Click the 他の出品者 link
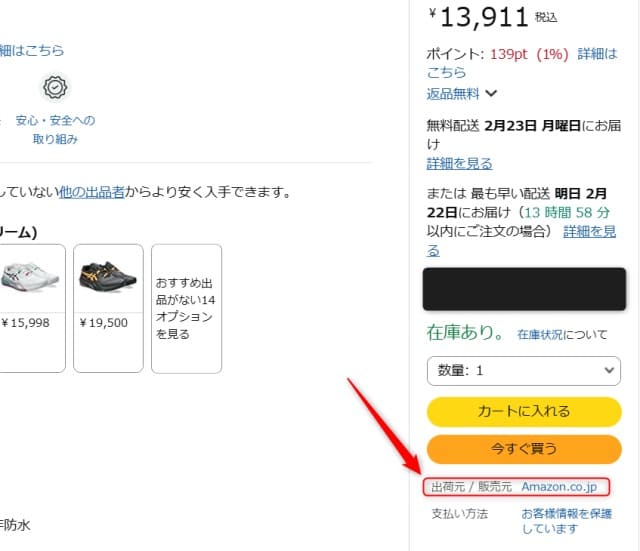Image resolution: width=640 pixels, height=551 pixels. [92, 191]
